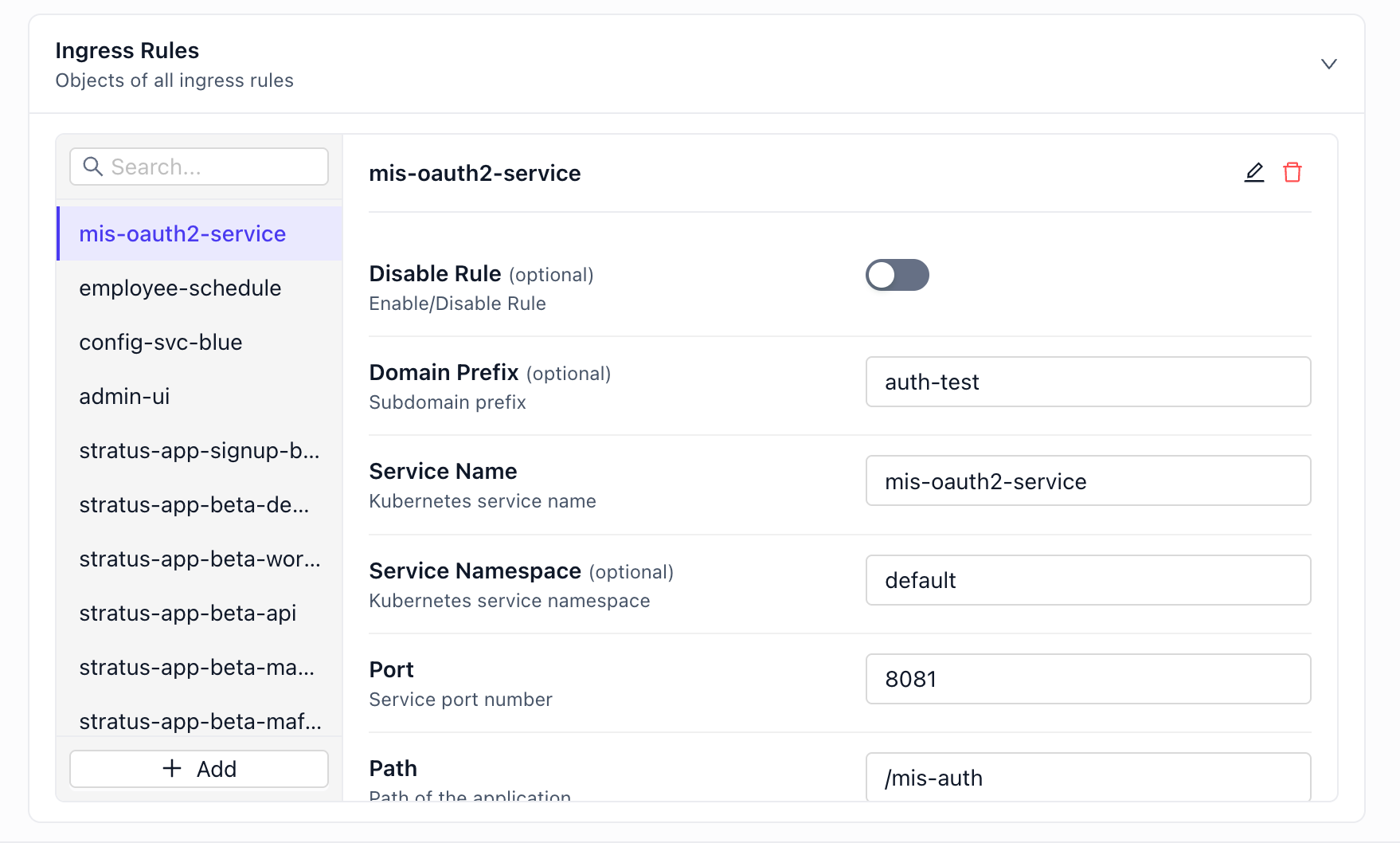The width and height of the screenshot is (1400, 843).
Task: Select the stratus-app-beta-wor... rule
Action: [x=200, y=559]
